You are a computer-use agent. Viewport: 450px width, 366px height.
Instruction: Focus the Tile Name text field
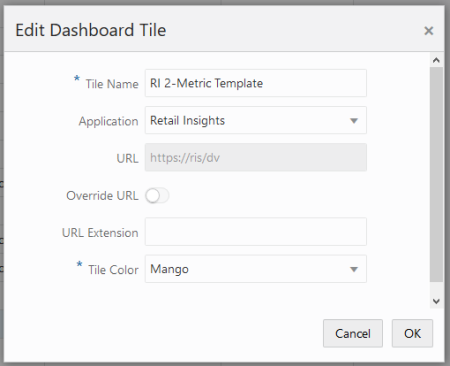[256, 83]
